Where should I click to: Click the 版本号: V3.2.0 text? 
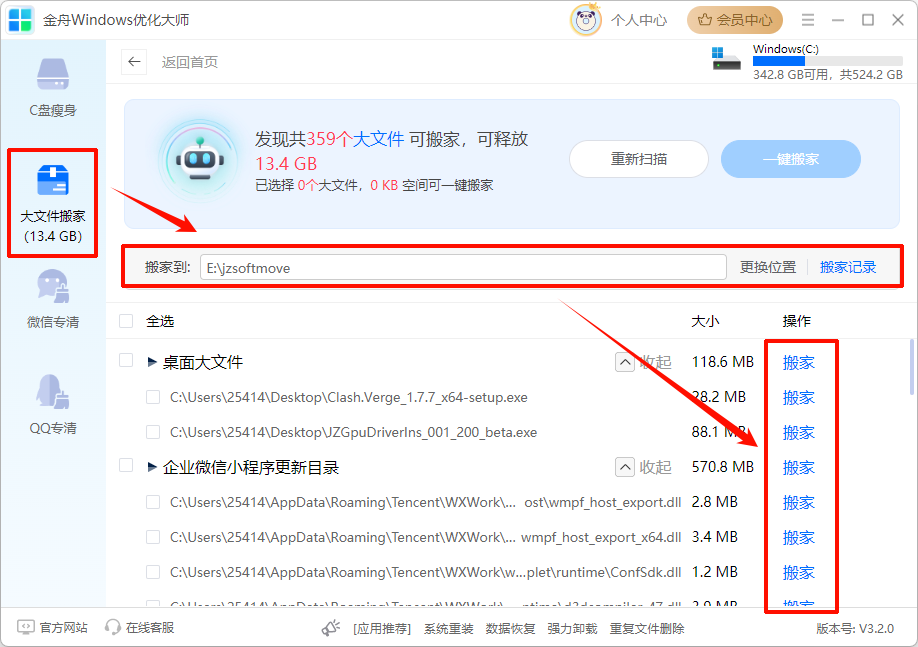(x=855, y=628)
